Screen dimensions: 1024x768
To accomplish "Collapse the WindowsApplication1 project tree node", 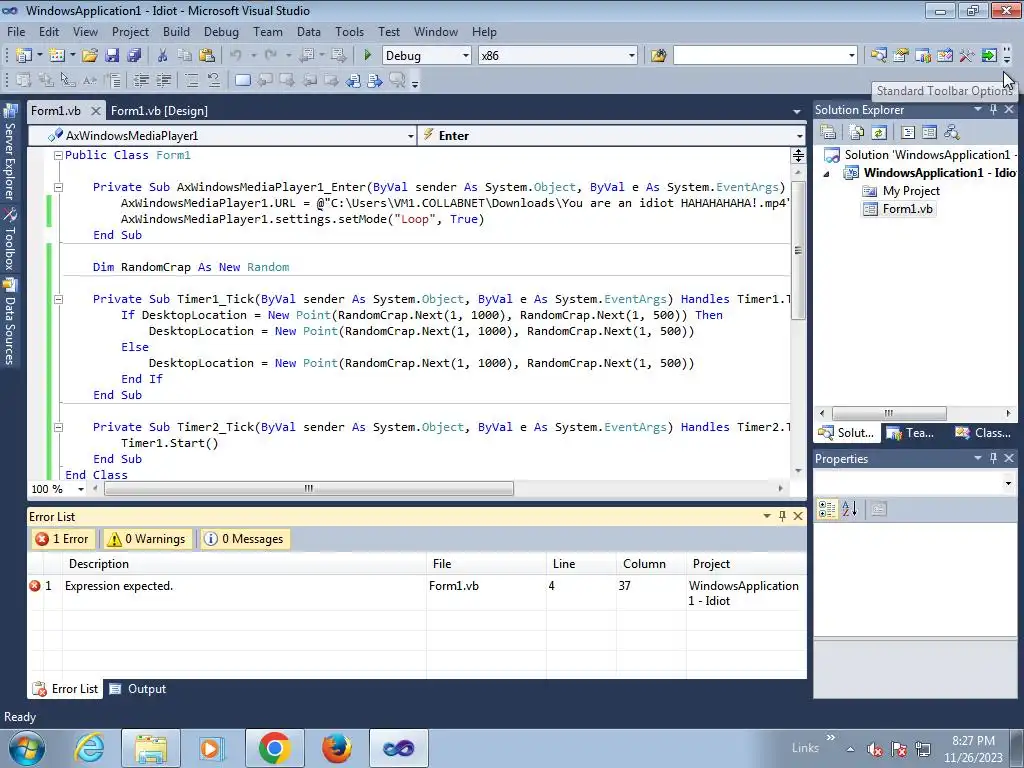I will [x=827, y=174].
